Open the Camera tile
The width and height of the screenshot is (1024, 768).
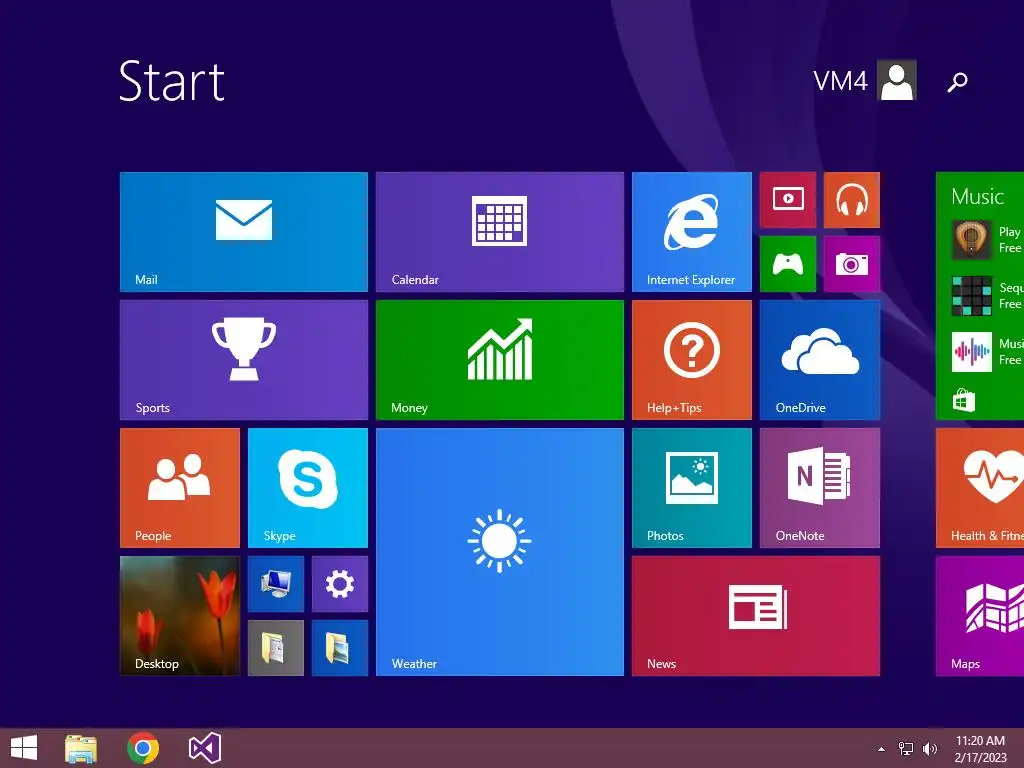coord(852,264)
